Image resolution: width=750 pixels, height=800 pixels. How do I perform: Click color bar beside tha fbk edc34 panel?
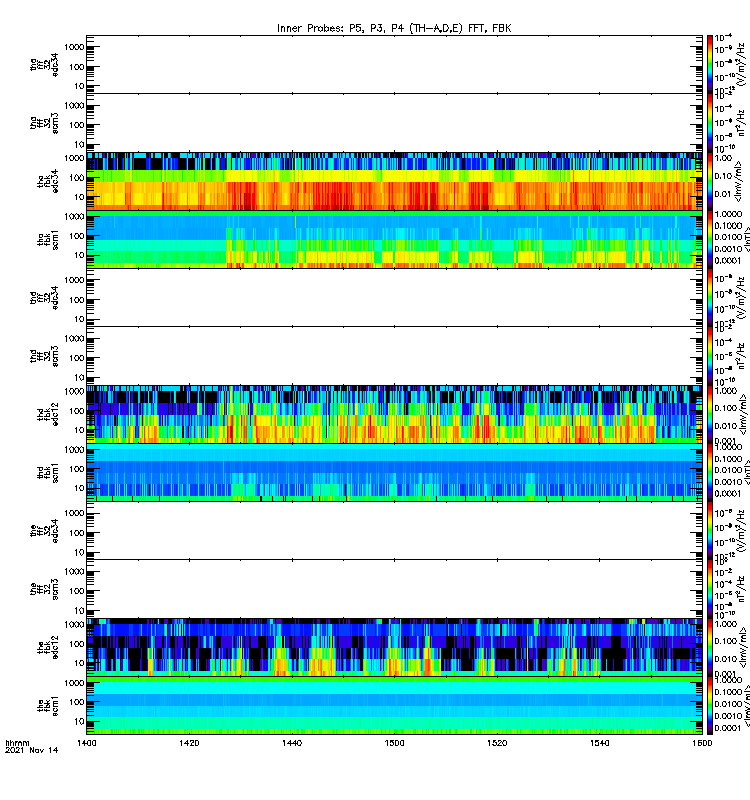click(x=710, y=181)
